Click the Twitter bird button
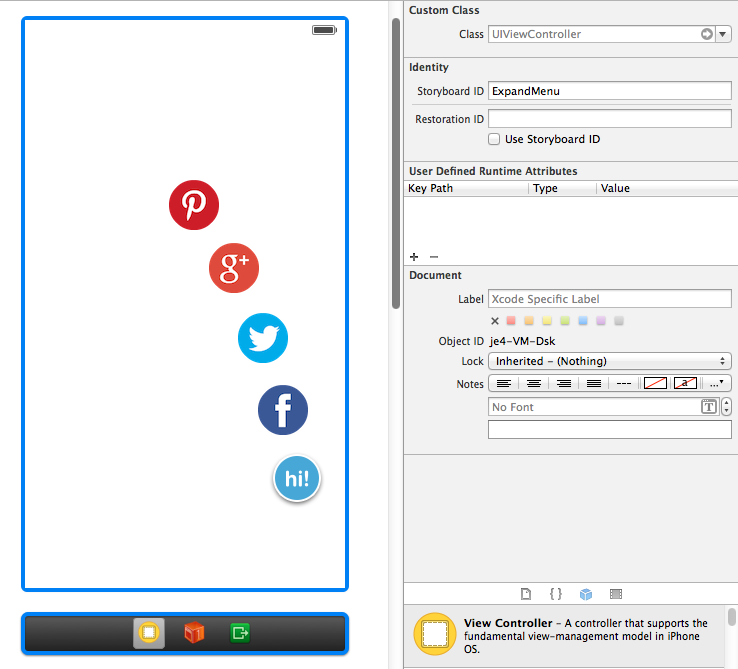The height and width of the screenshot is (669, 738). point(263,338)
